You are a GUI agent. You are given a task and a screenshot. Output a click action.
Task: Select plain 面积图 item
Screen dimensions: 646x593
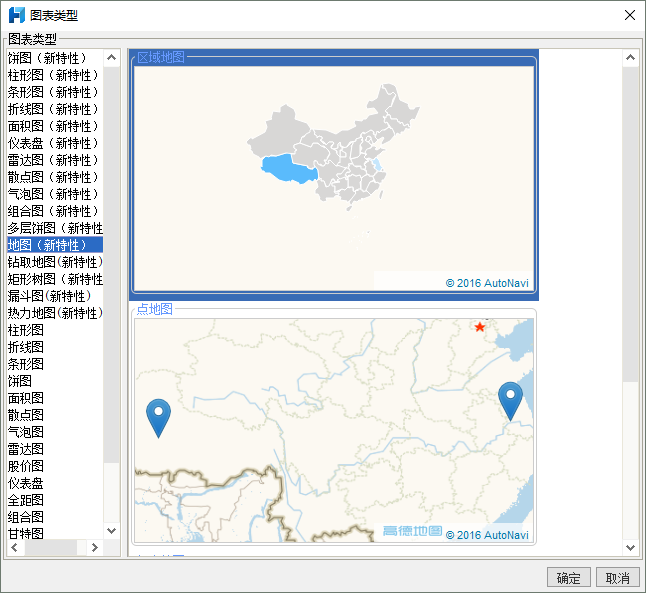pos(55,398)
